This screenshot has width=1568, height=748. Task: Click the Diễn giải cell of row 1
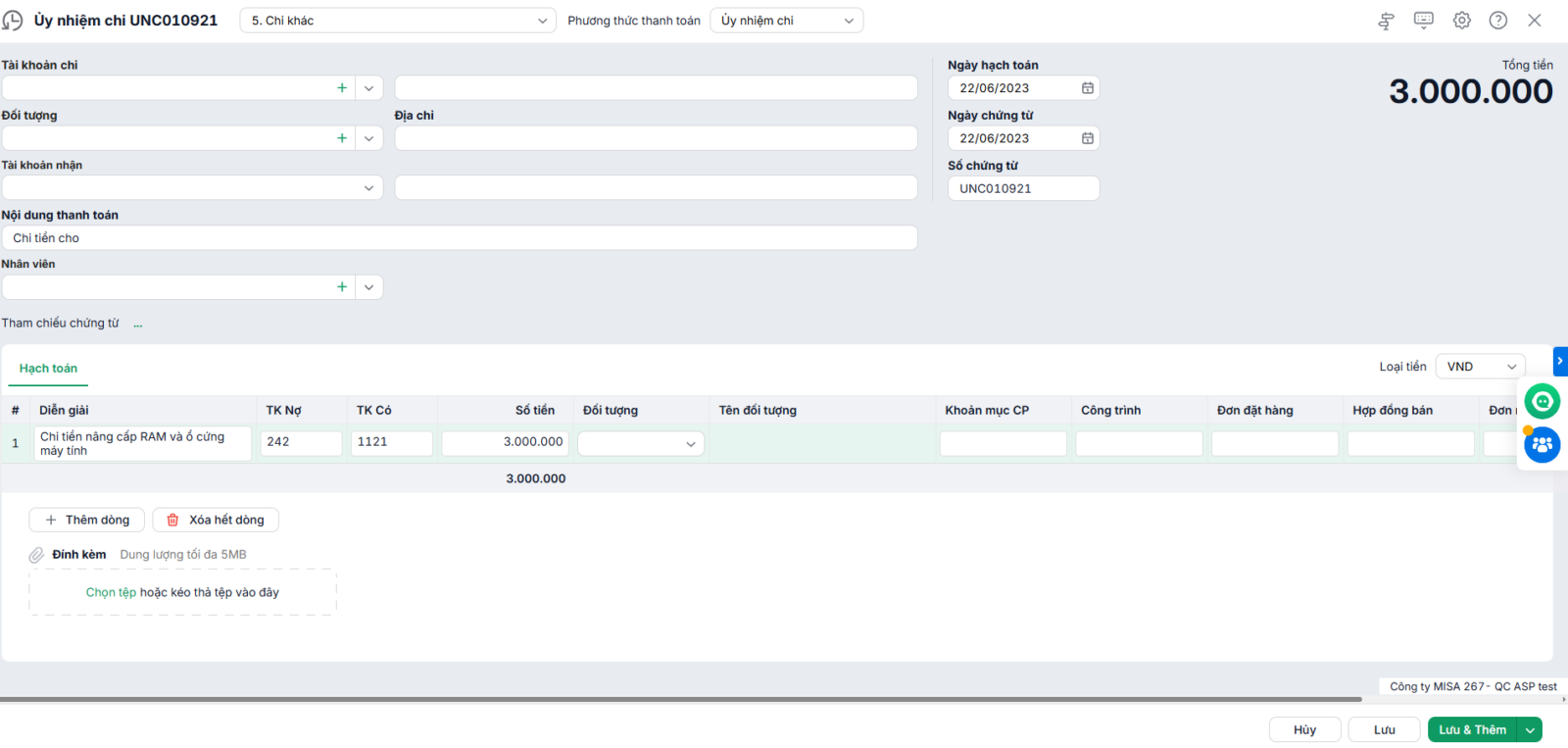[x=143, y=444]
